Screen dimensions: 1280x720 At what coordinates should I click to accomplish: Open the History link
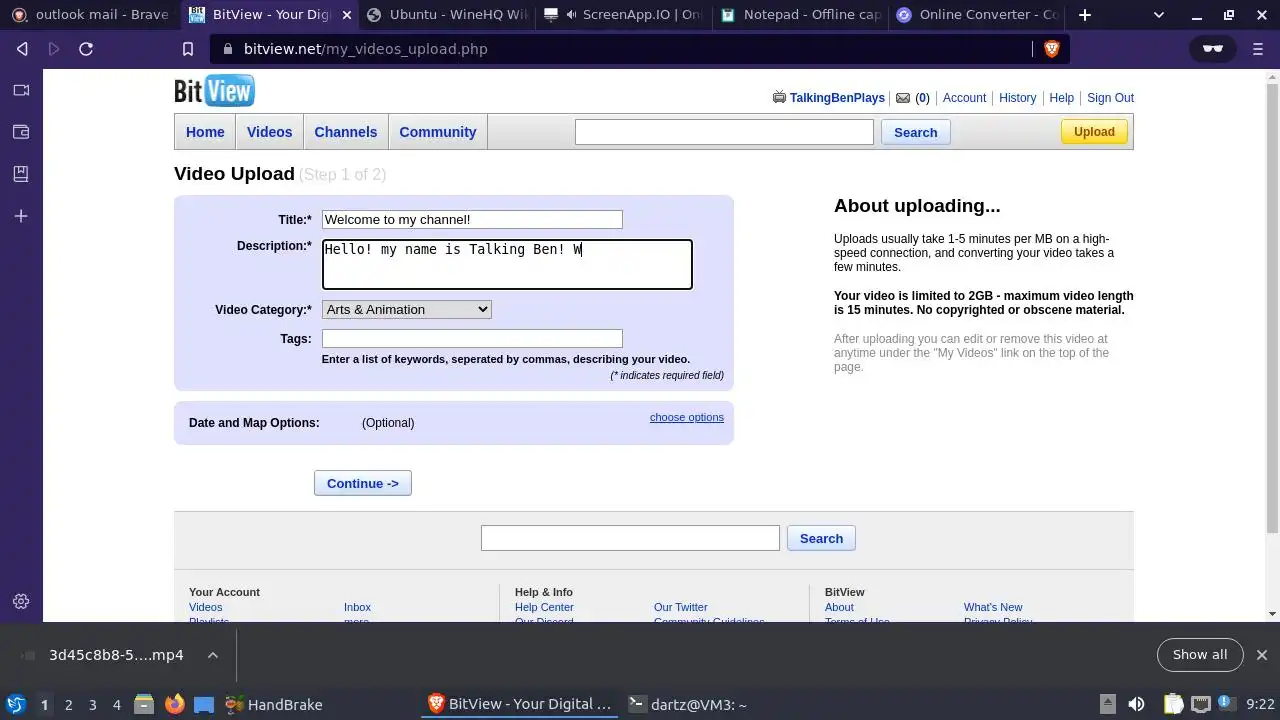coord(1017,98)
